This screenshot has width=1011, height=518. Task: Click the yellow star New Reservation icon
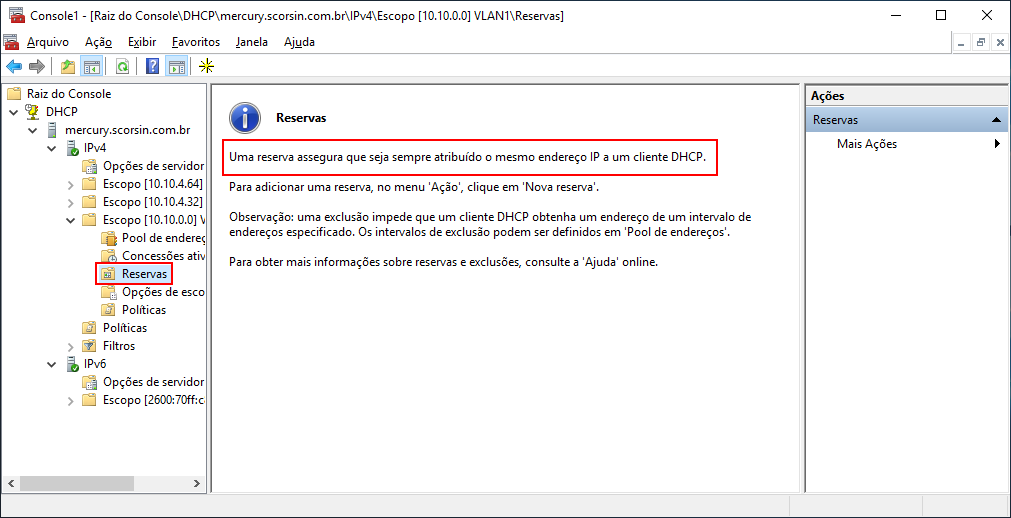[206, 66]
